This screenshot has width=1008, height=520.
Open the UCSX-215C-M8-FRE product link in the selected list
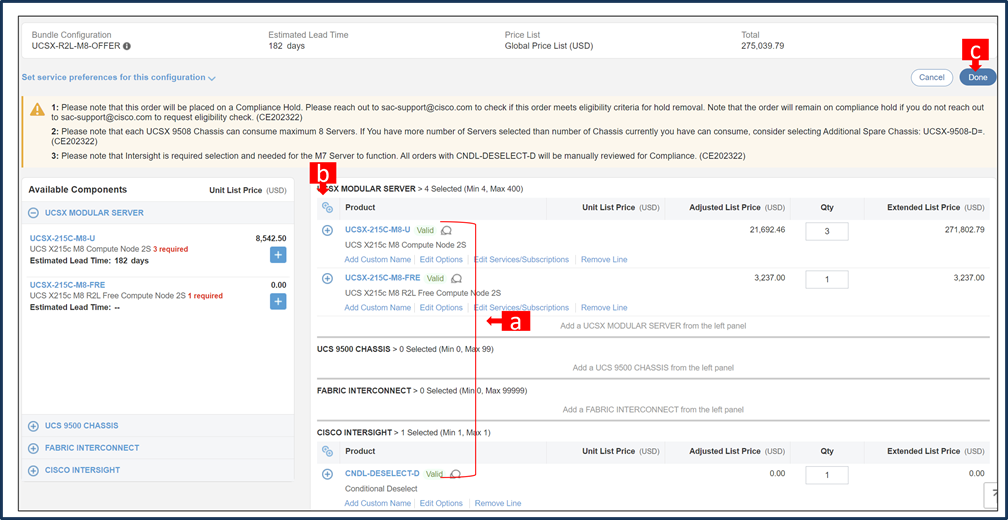pyautogui.click(x=382, y=278)
